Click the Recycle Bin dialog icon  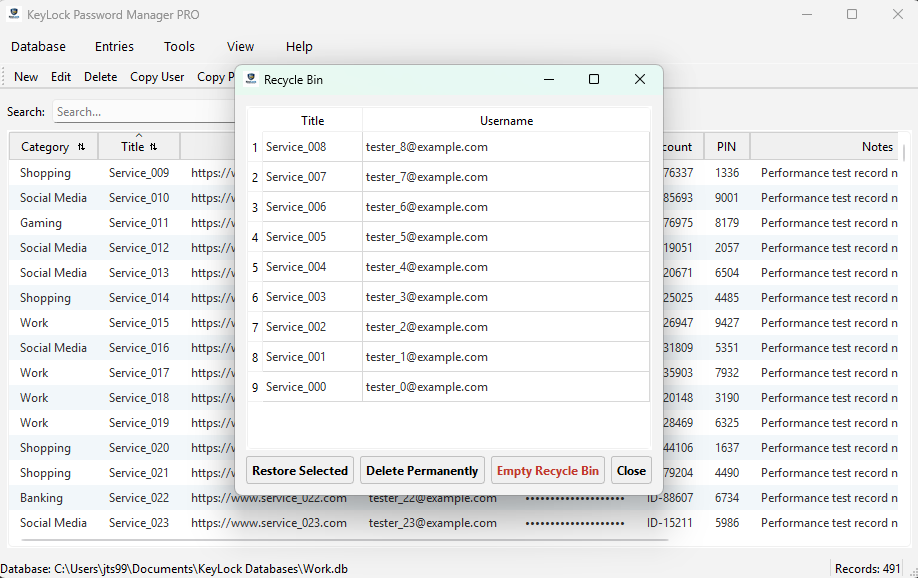click(251, 79)
